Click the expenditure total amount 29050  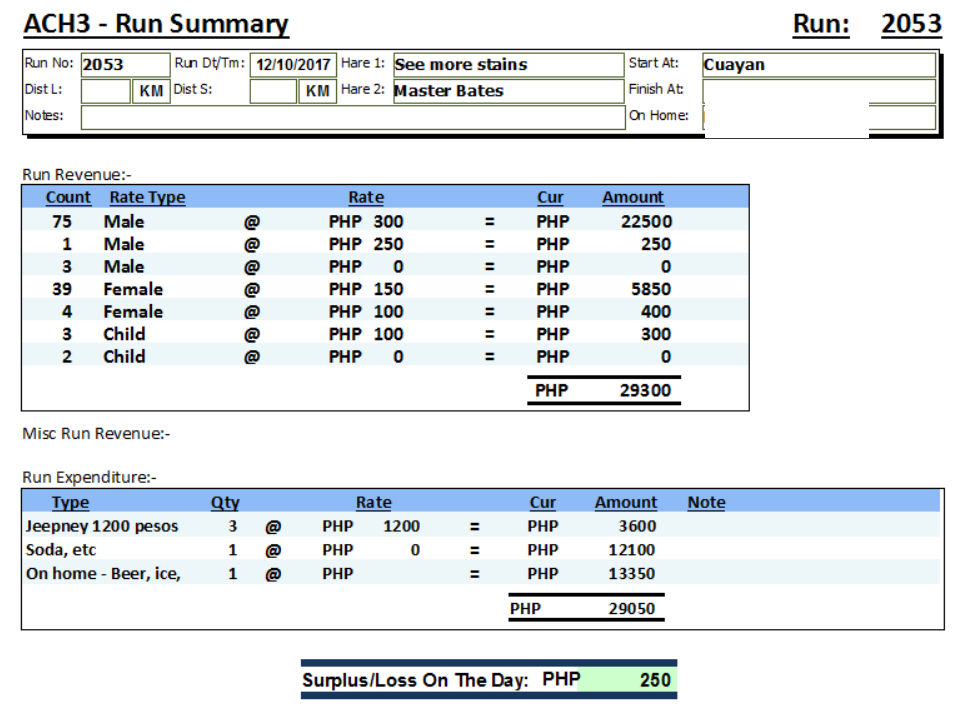point(631,608)
